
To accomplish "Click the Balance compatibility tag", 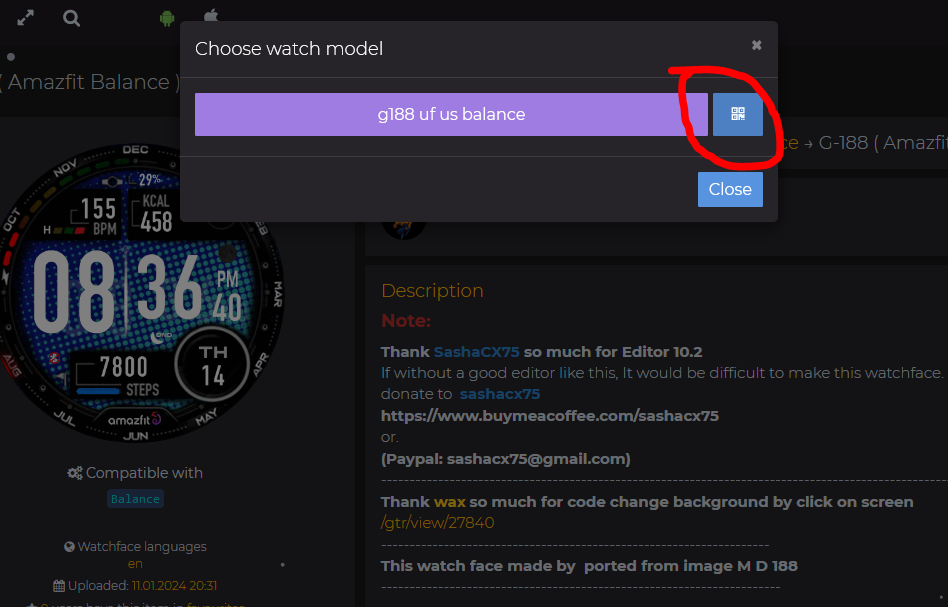I will [x=135, y=499].
